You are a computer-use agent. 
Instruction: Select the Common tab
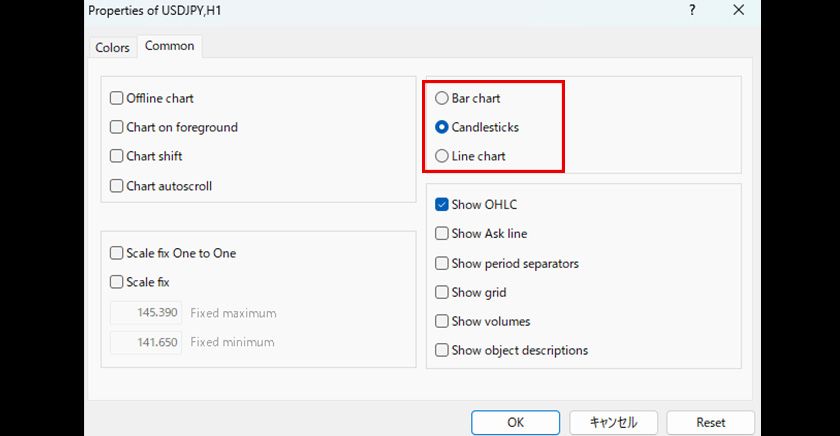click(x=170, y=46)
